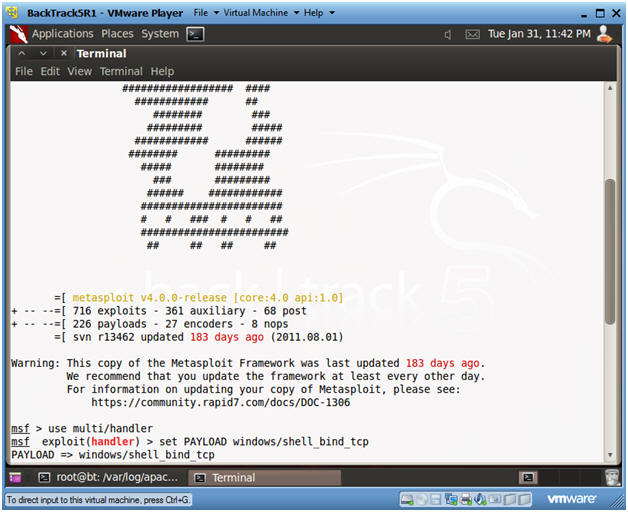Click the terminal scrollbar up arrow
Image resolution: width=628 pixels, height=512 pixels.
coord(610,88)
